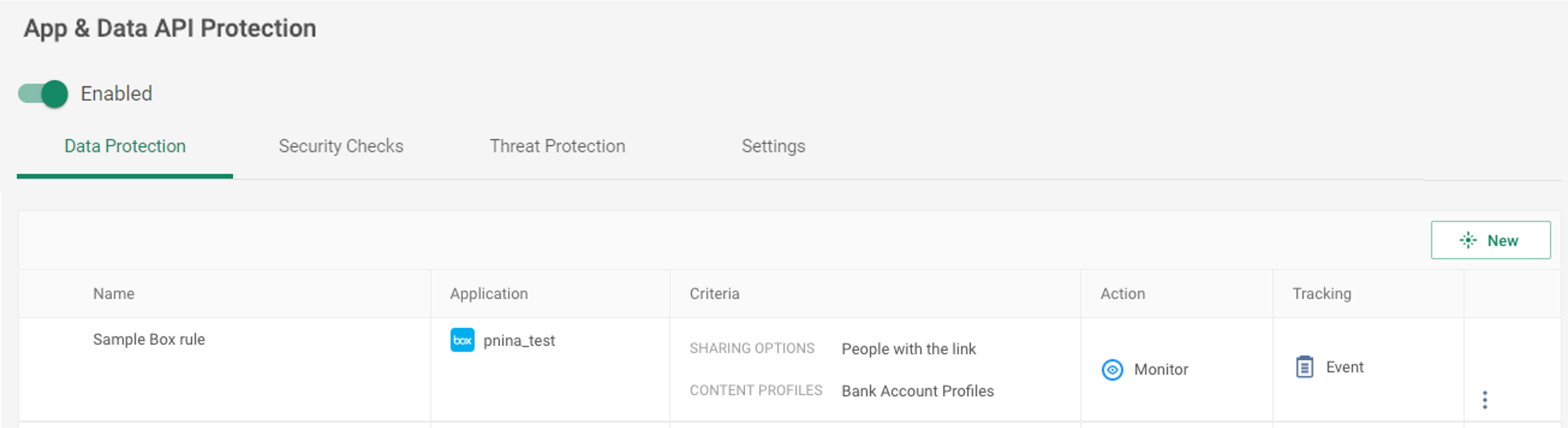Click the Action column header
This screenshot has height=428, width=1568.
pos(1123,294)
